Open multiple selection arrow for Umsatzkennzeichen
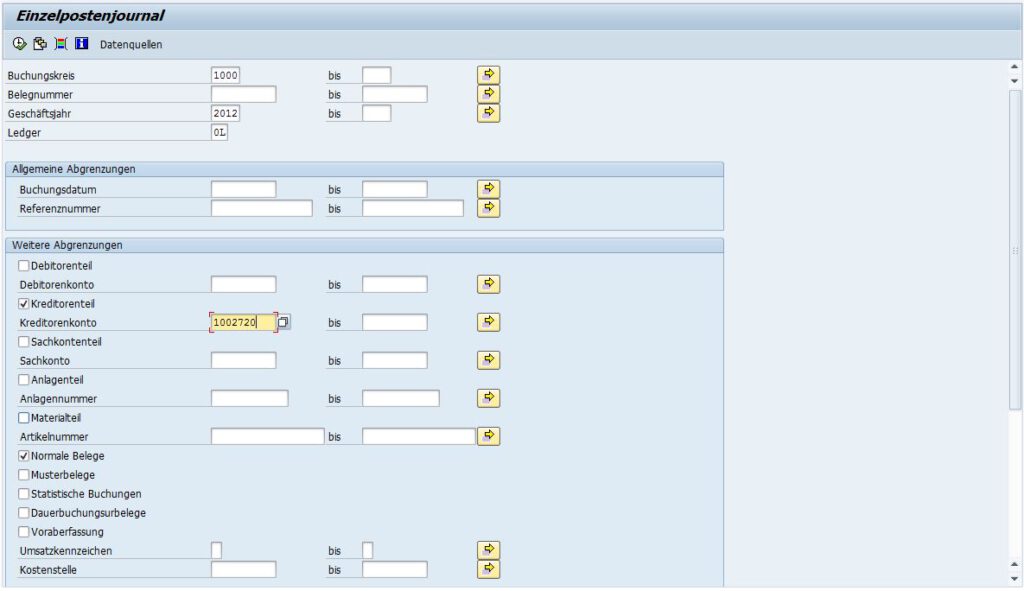 point(488,550)
